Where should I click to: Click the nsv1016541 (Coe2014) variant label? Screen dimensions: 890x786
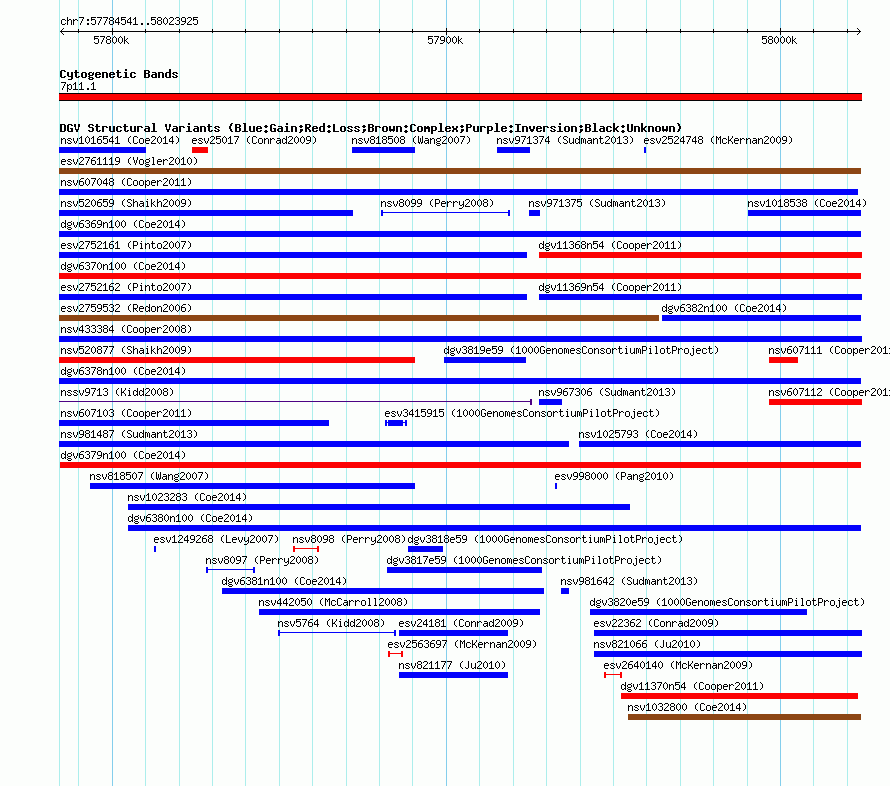point(120,140)
